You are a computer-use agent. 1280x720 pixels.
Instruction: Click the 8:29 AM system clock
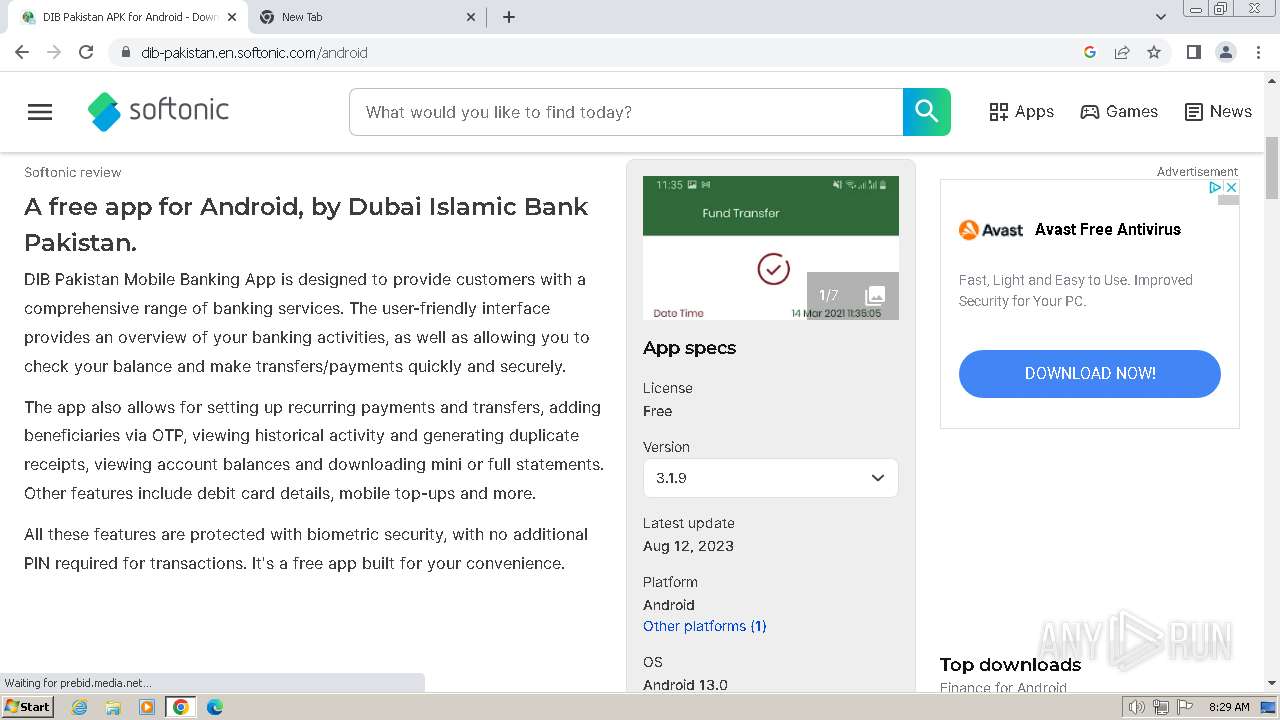click(1229, 707)
